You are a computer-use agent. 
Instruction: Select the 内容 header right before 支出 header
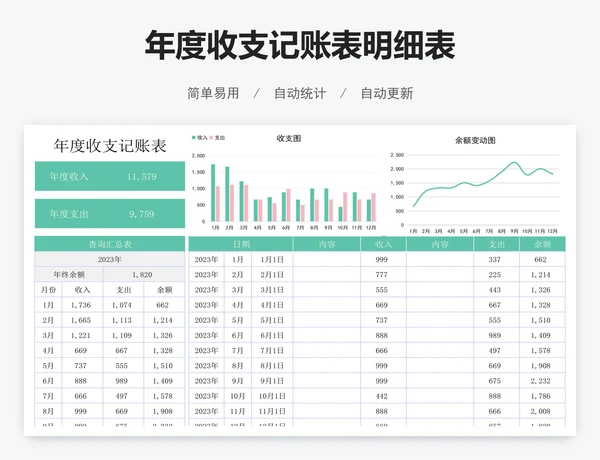[440, 244]
